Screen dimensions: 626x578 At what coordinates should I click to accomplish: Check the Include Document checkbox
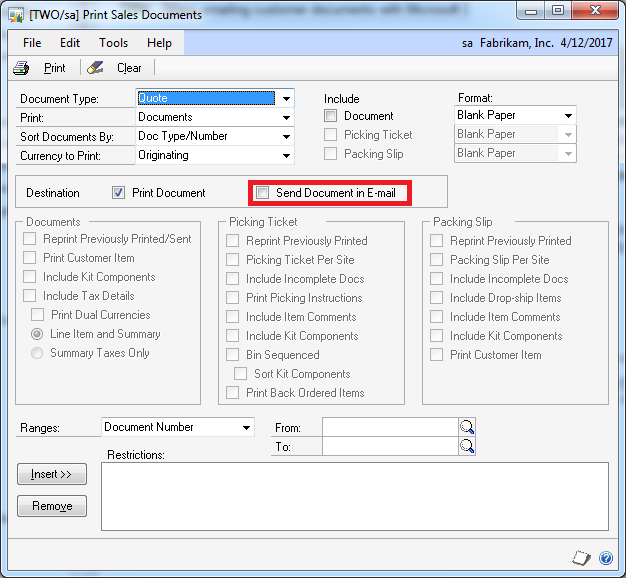coord(331,116)
